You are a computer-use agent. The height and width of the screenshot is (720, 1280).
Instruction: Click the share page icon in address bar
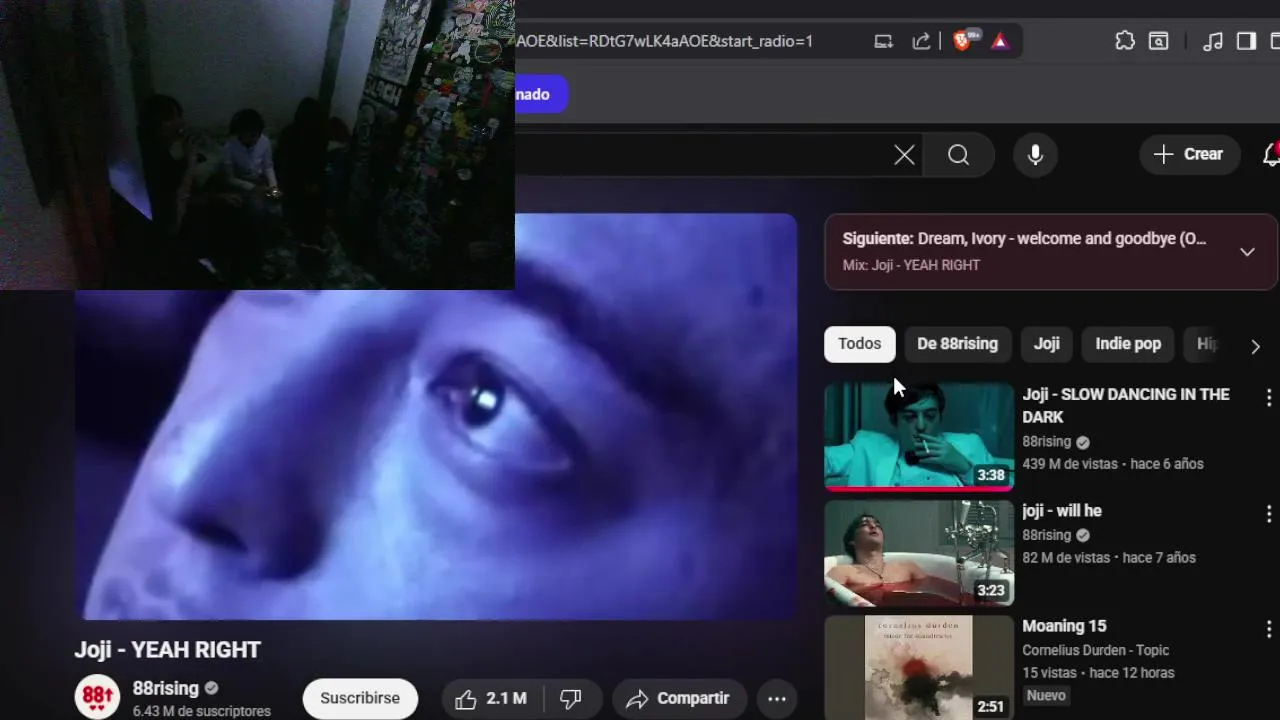(921, 41)
